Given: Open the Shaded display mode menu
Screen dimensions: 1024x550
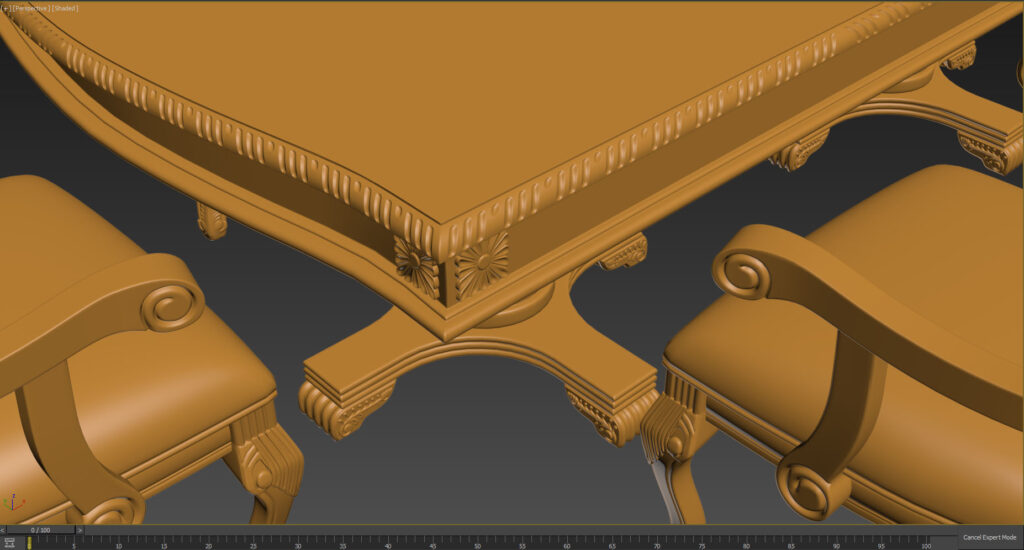Looking at the screenshot, I should point(65,8).
